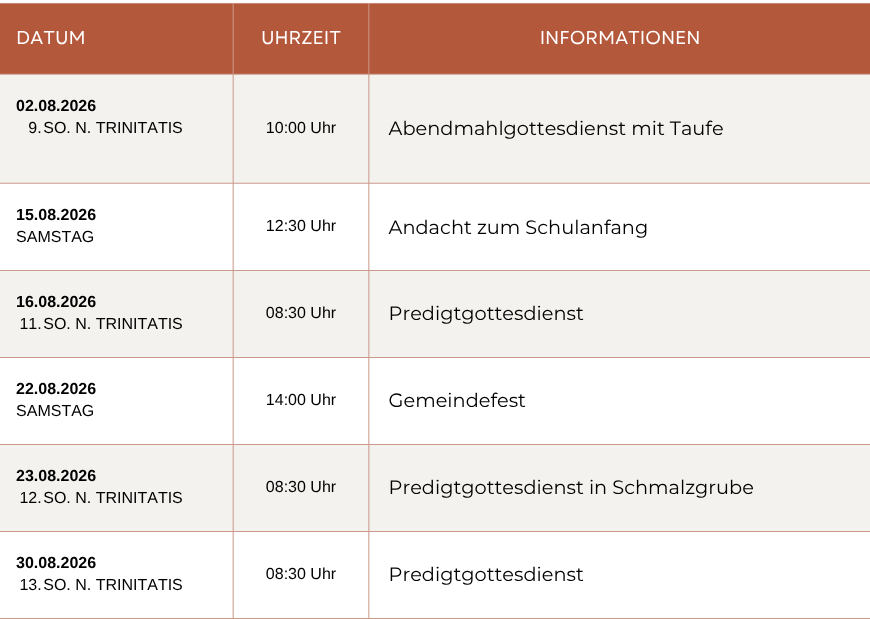Screen dimensions: 870x619
Task: Select the date 30.08.2026
Action: click(56, 563)
